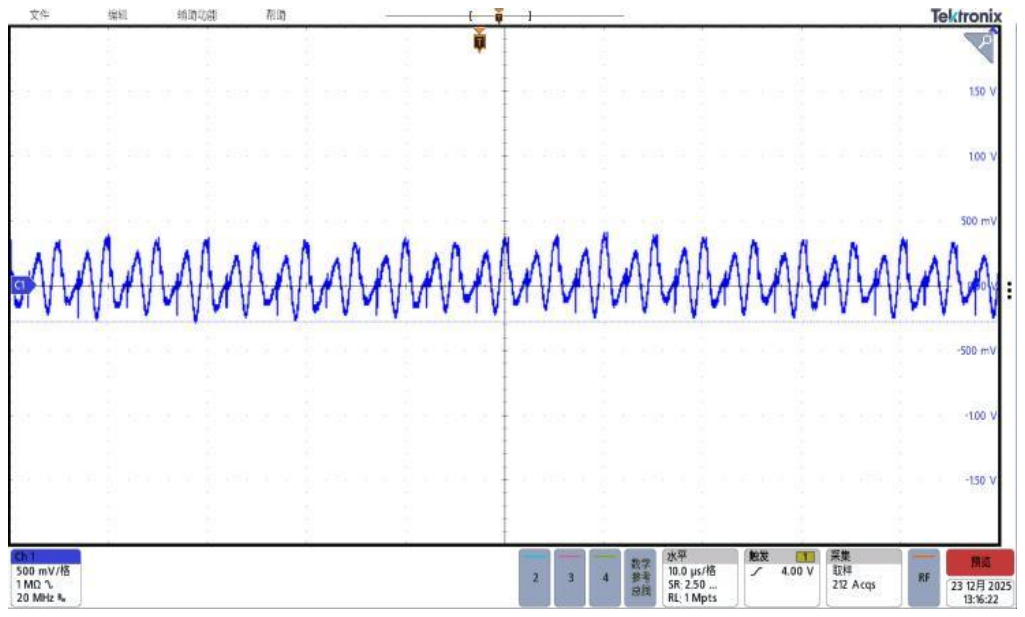Image resolution: width=1025 pixels, height=617 pixels.
Task: Click the C1 channel ground handle
Action: pos(22,285)
